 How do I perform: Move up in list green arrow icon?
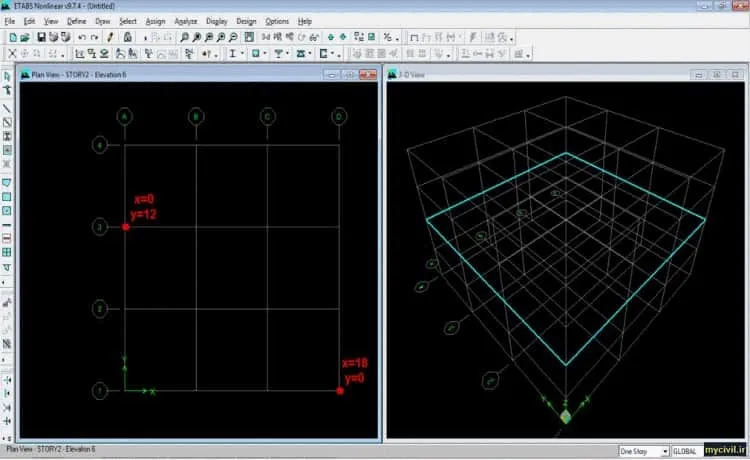(x=331, y=37)
